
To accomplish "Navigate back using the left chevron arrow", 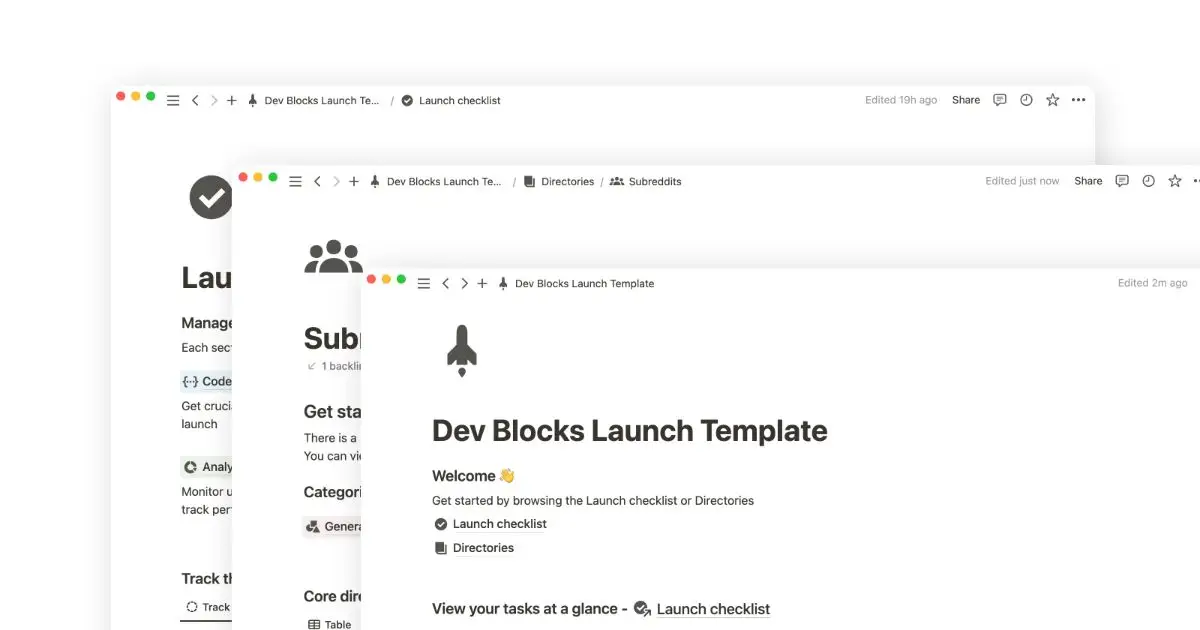I will (x=445, y=283).
